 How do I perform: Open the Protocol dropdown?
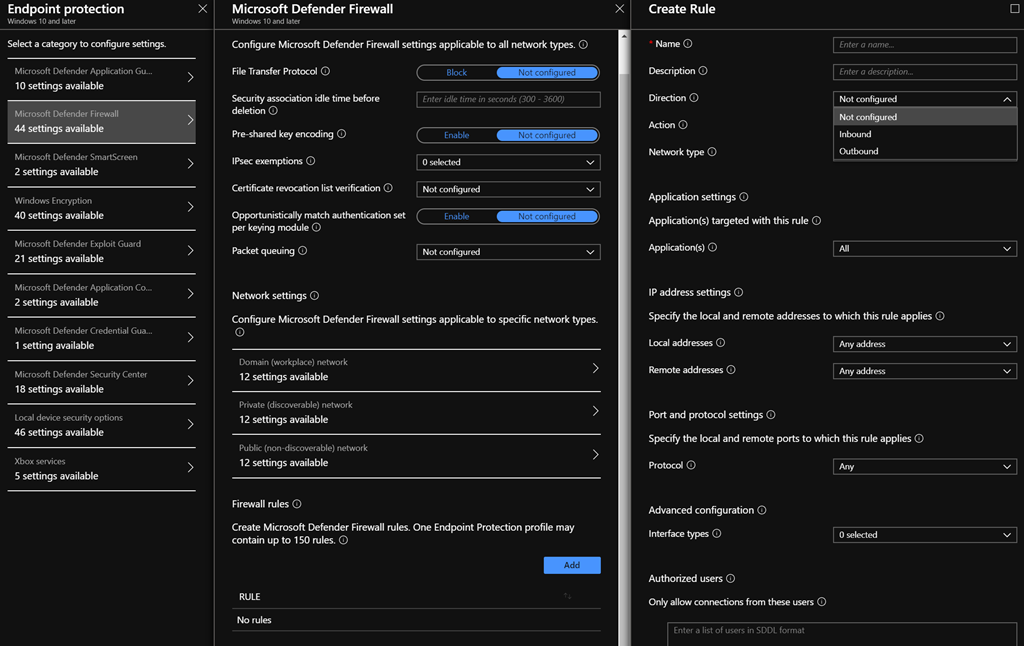tap(924, 466)
